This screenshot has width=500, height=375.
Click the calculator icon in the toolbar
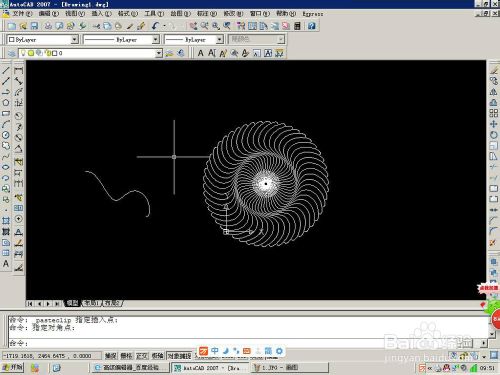pos(297,26)
